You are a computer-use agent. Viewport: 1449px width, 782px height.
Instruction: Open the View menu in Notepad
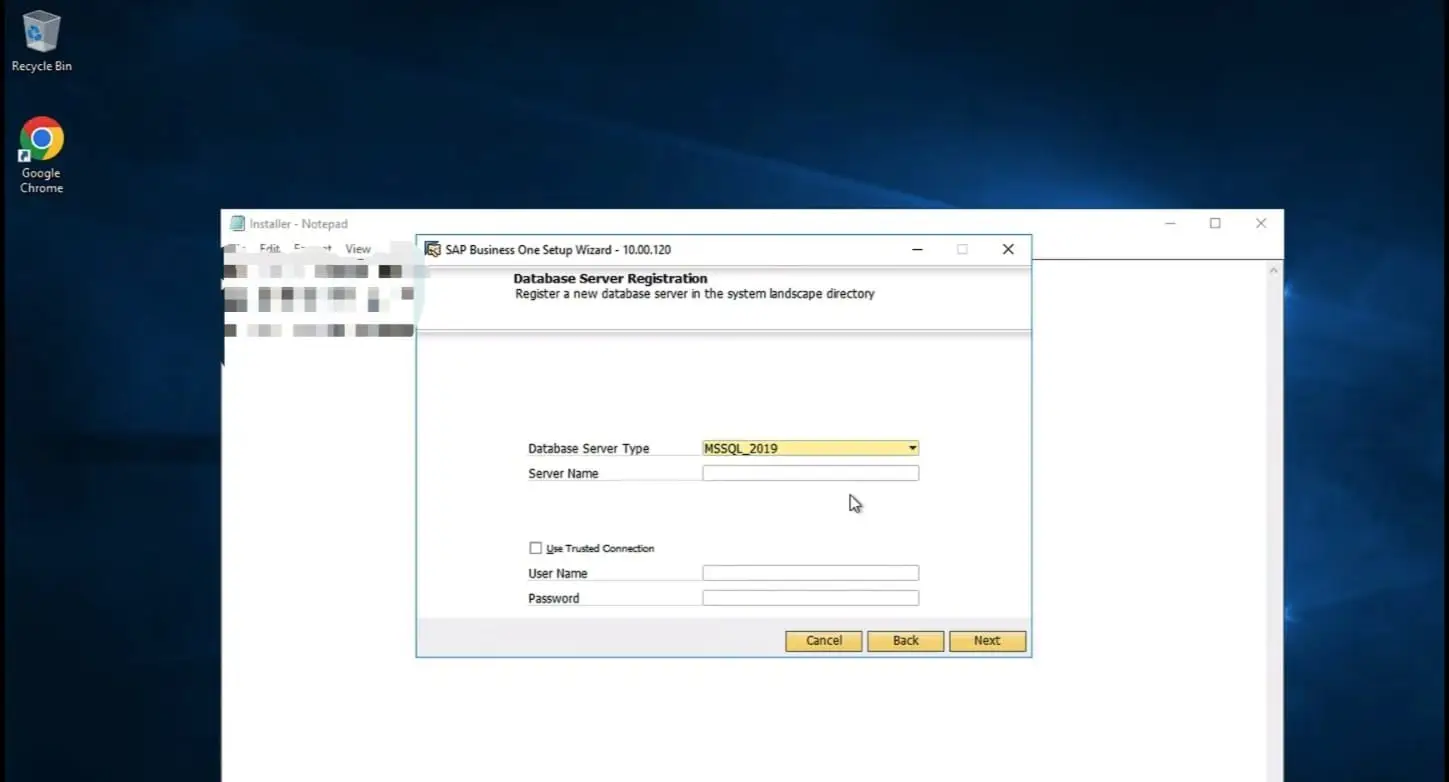(358, 249)
